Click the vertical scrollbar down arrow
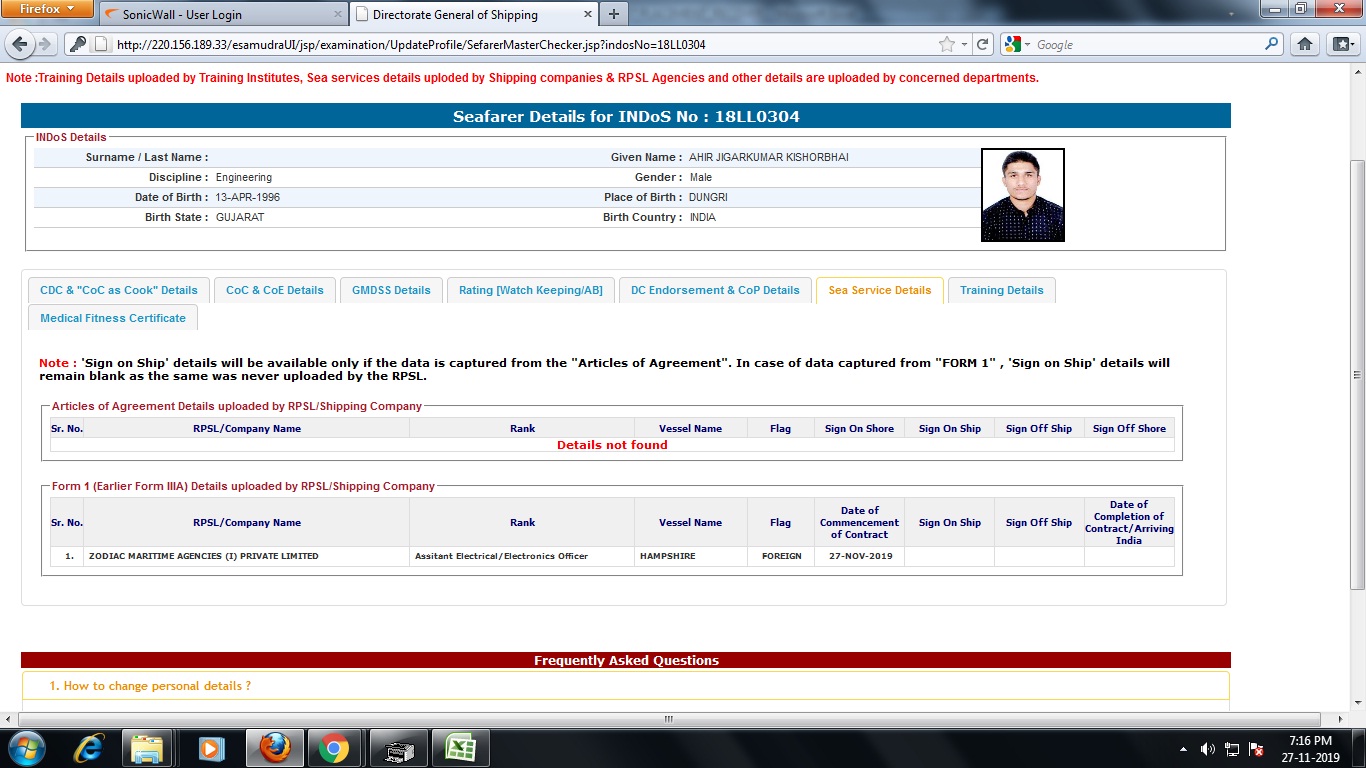The height and width of the screenshot is (768, 1366). pyautogui.click(x=1357, y=704)
